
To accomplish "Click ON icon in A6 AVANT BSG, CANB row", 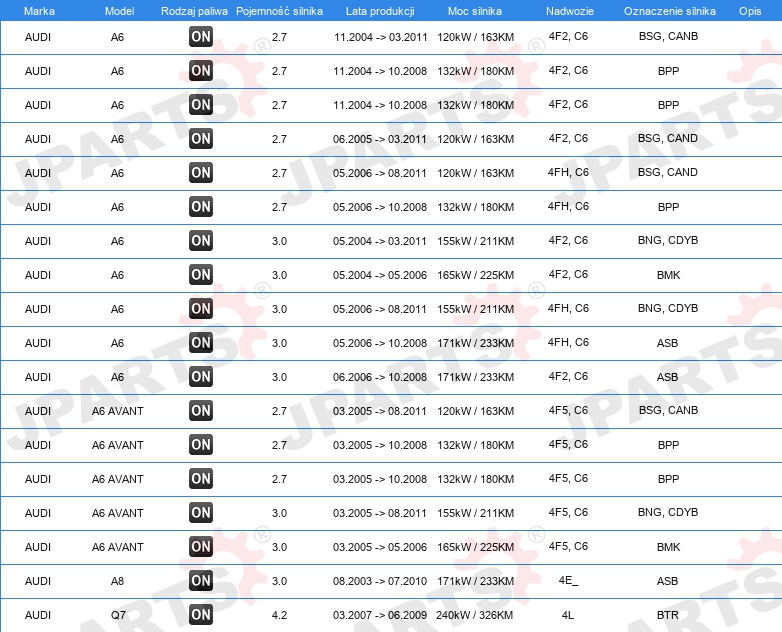I will pos(201,411).
